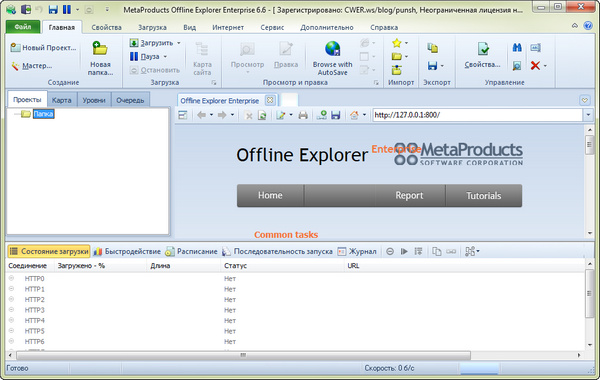Click the Report button on the web page
This screenshot has height=380, width=600.
point(409,196)
